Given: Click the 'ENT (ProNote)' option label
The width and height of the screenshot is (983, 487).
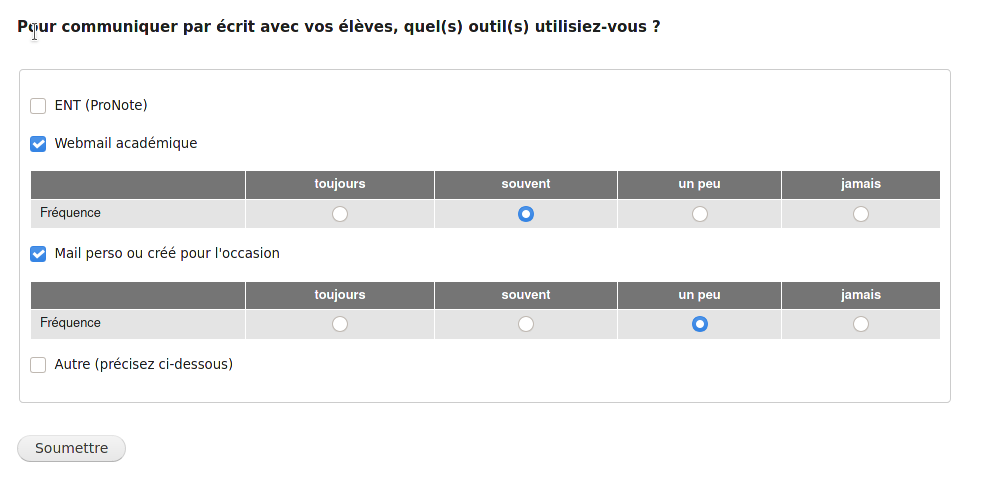Looking at the screenshot, I should point(101,105).
